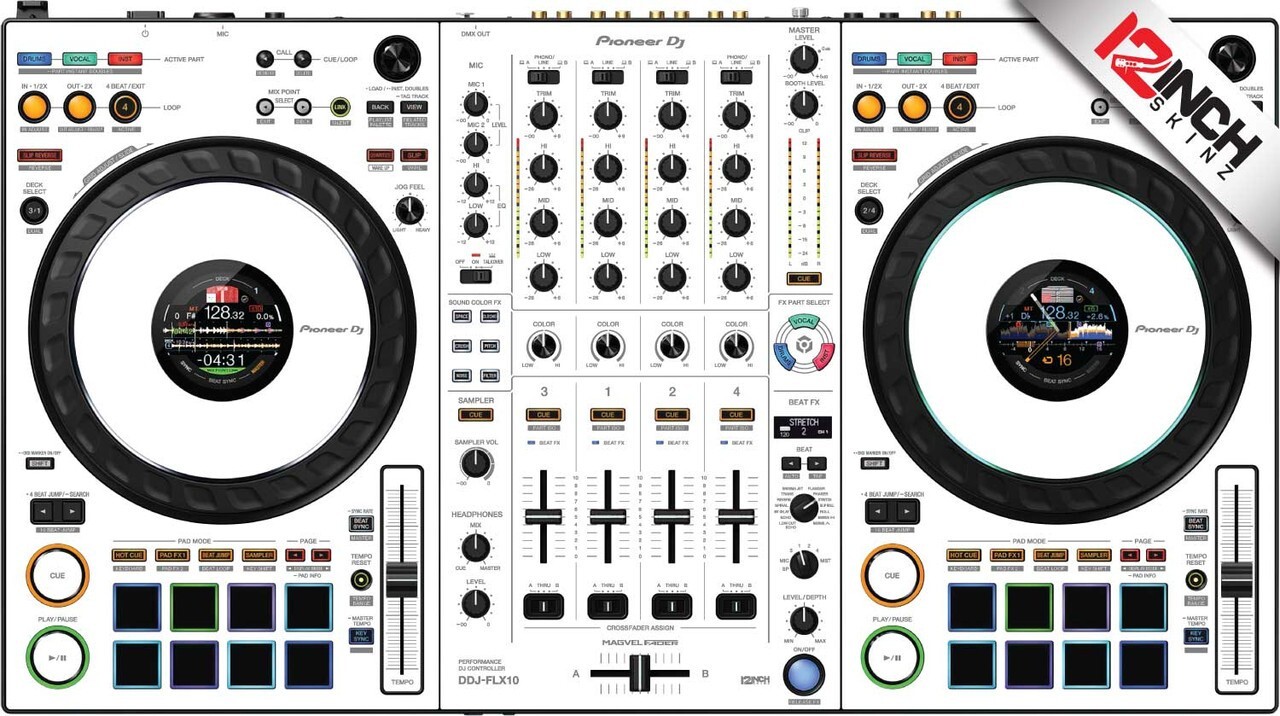1280x716 pixels.
Task: Select left deck BEAT JUMP pad mode
Action: coord(215,555)
